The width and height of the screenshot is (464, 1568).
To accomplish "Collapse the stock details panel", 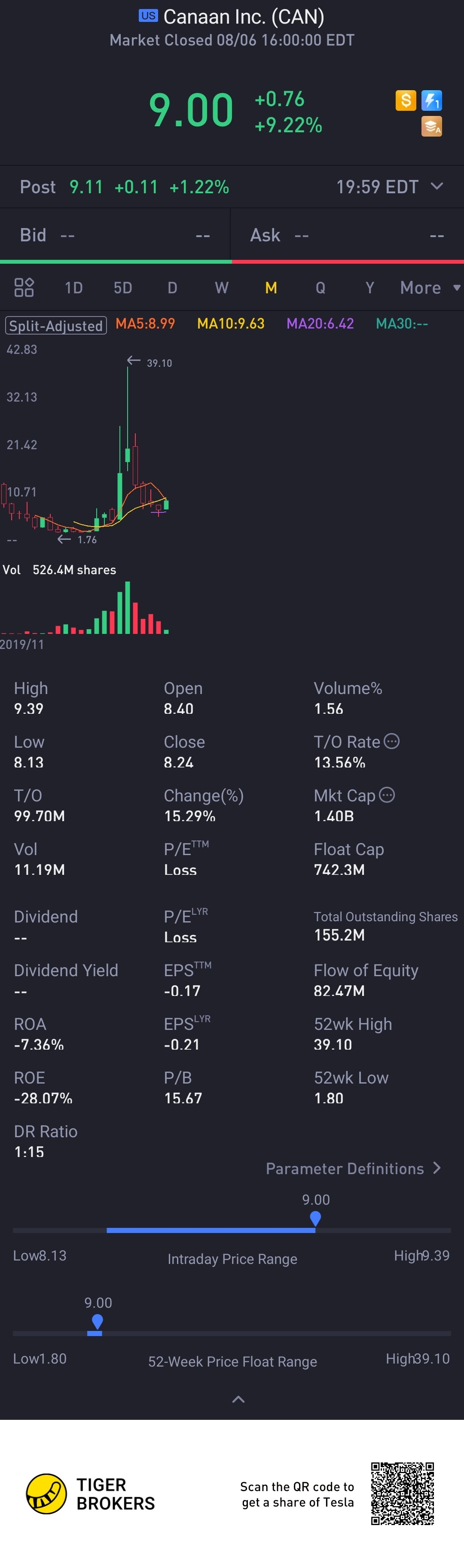I will tap(238, 1399).
